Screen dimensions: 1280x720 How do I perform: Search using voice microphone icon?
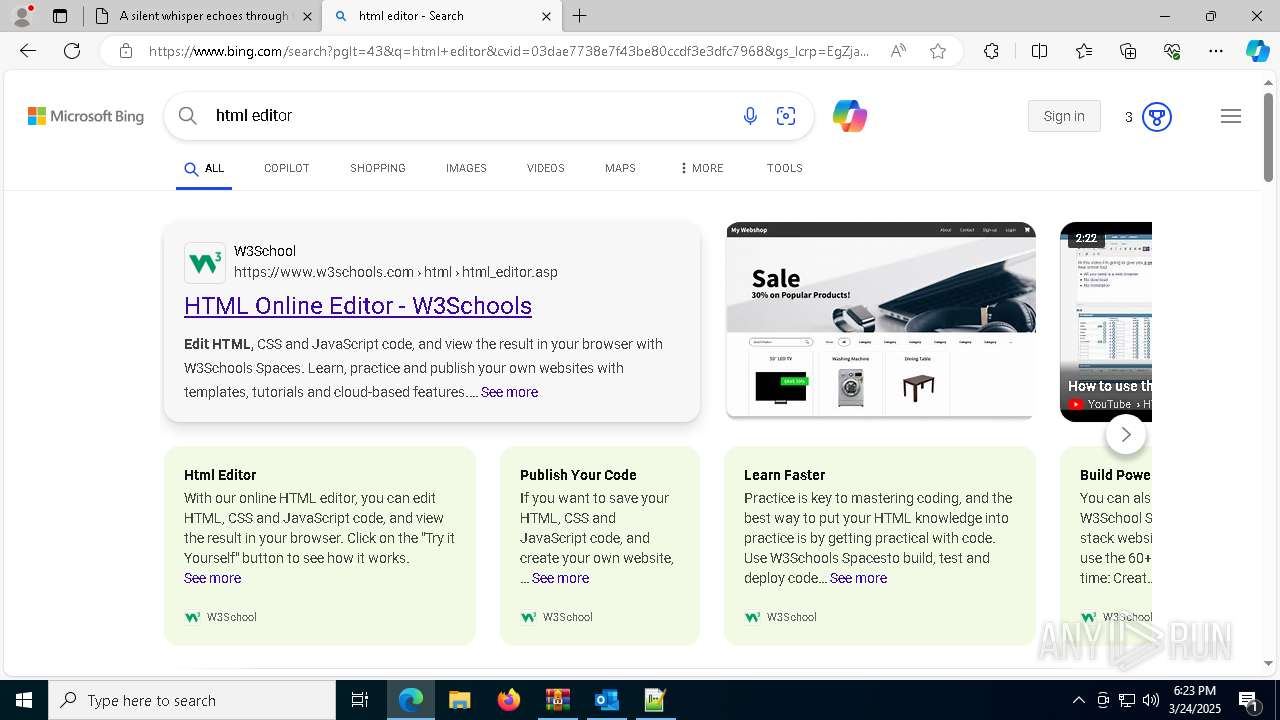pos(750,116)
